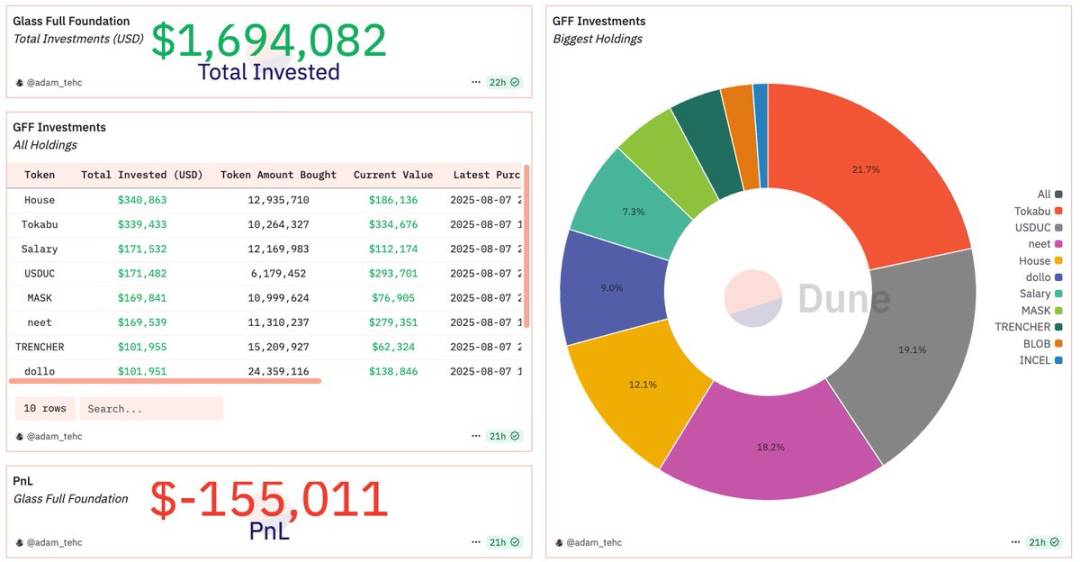1080x562 pixels.
Task: Open three-dot menu on PnL panel
Action: tap(476, 542)
